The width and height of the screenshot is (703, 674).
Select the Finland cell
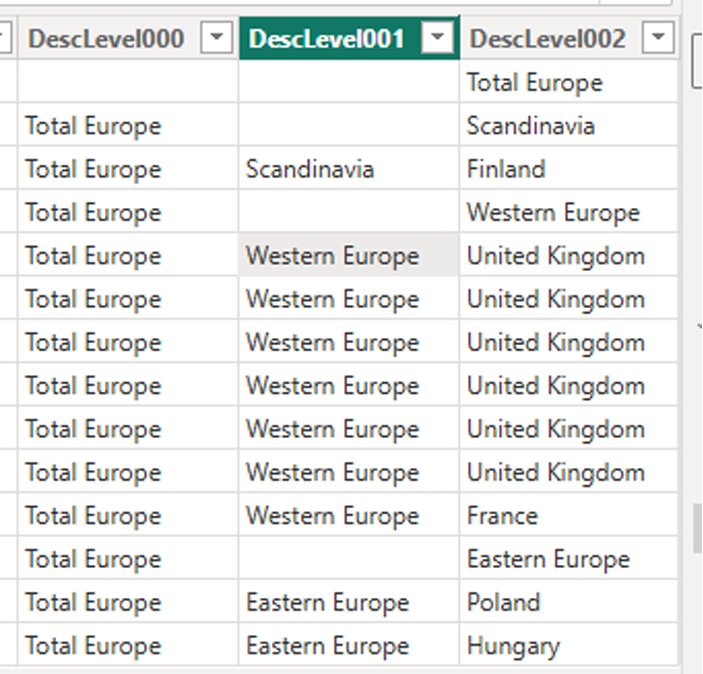[568, 170]
